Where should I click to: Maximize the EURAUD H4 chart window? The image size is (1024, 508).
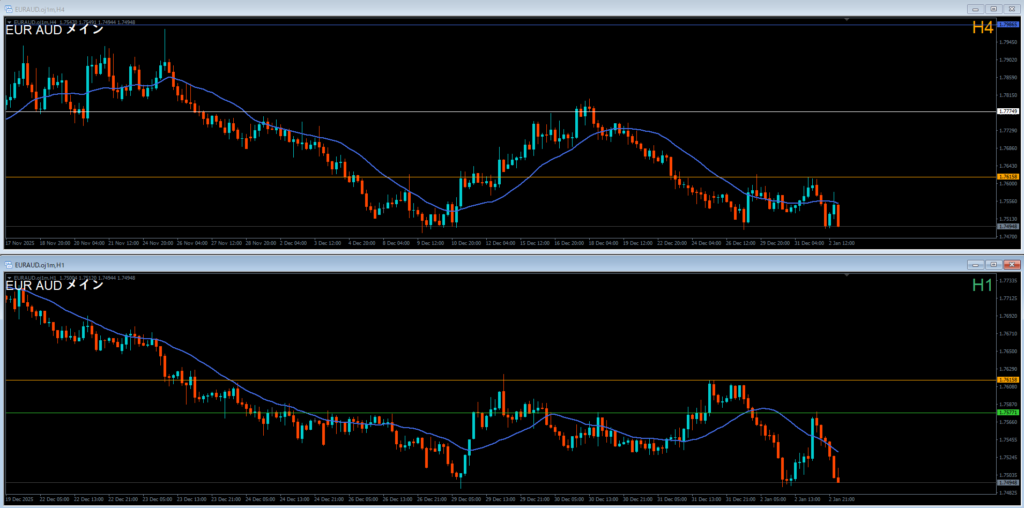tap(994, 9)
